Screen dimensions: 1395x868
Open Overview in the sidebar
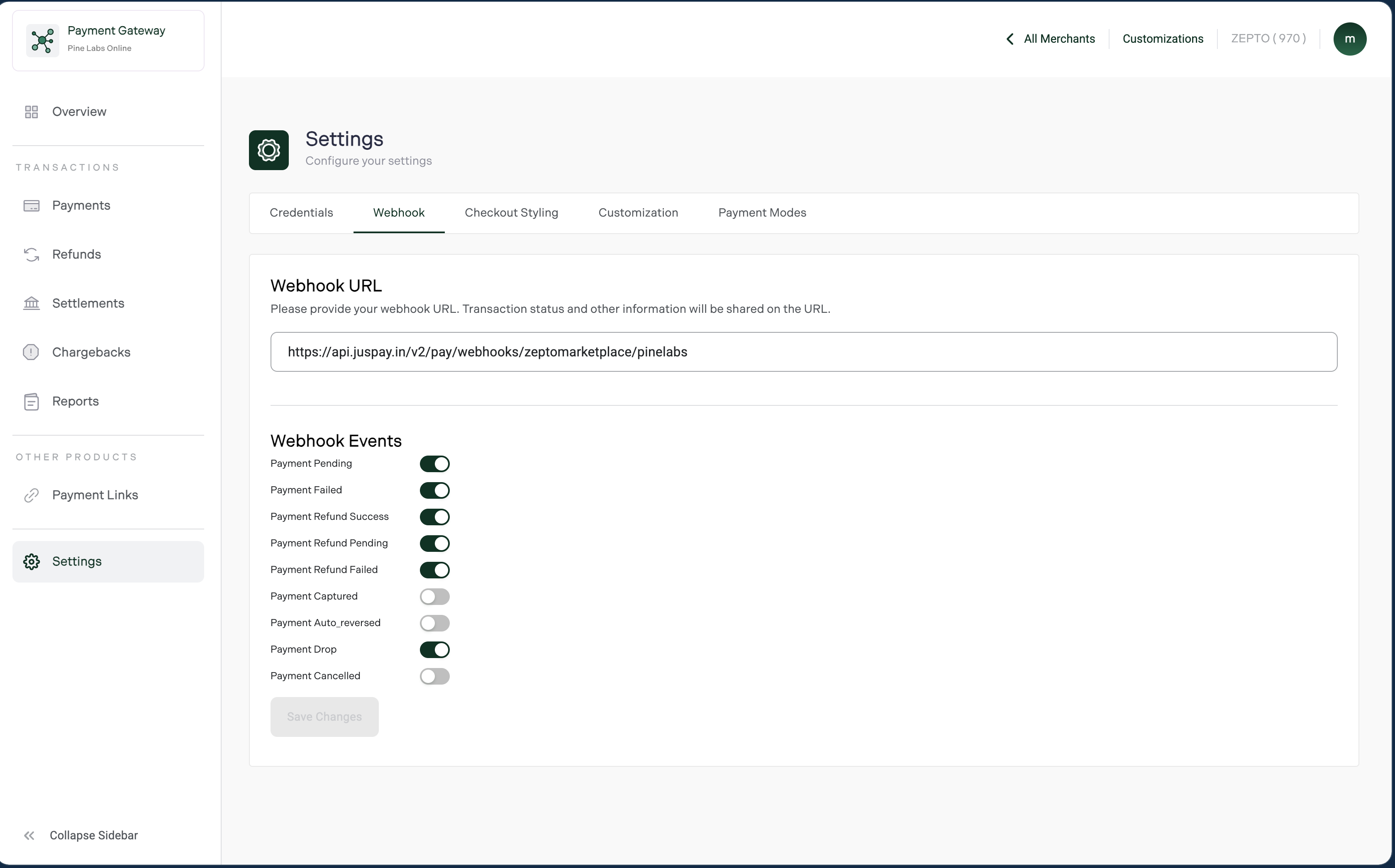108,111
